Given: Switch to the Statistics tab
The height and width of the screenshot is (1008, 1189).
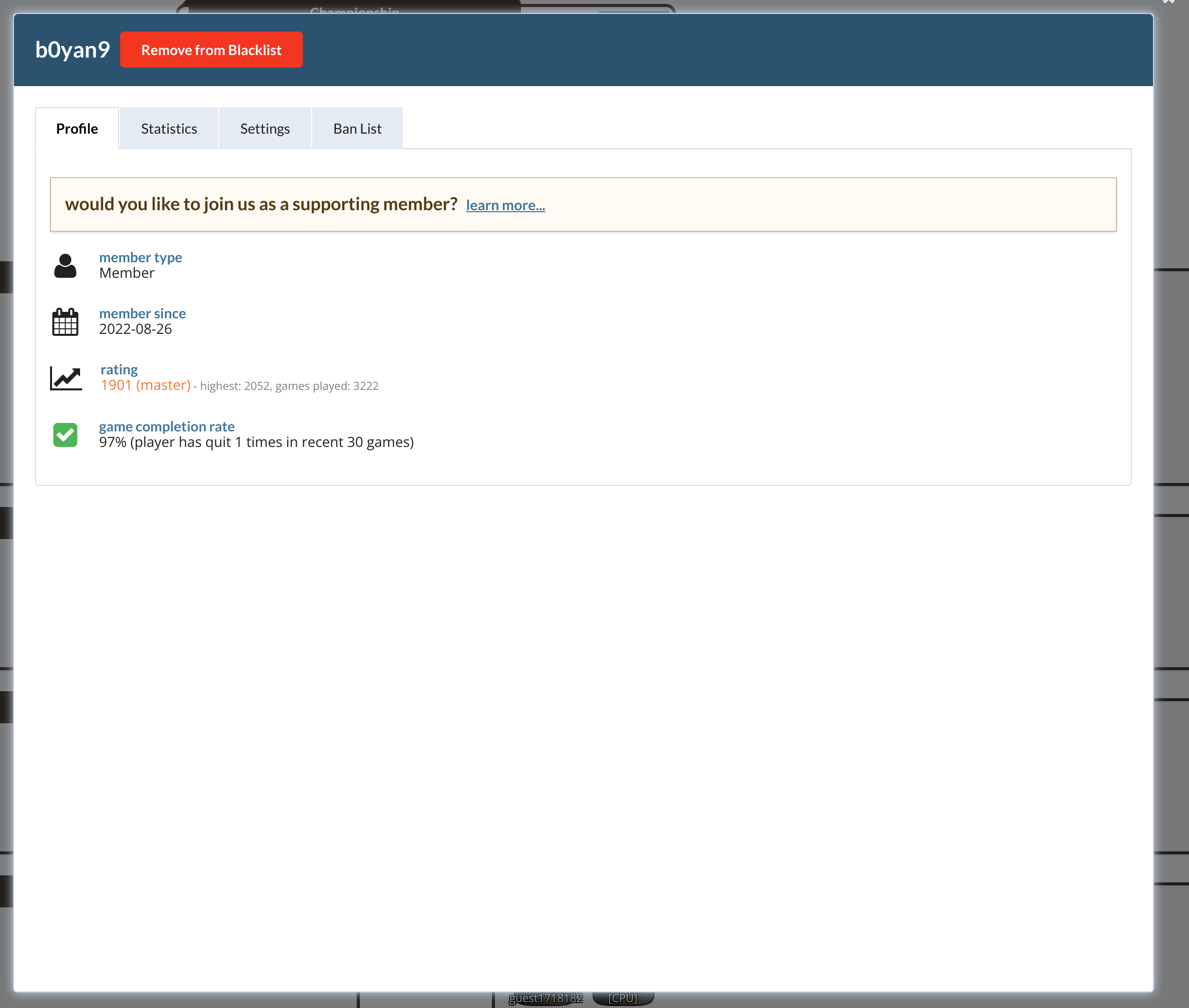Looking at the screenshot, I should click(x=169, y=129).
